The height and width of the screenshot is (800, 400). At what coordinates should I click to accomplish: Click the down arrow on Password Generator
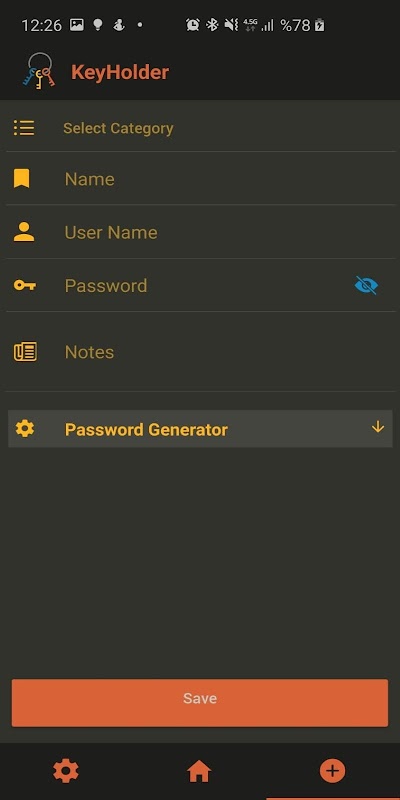[378, 427]
